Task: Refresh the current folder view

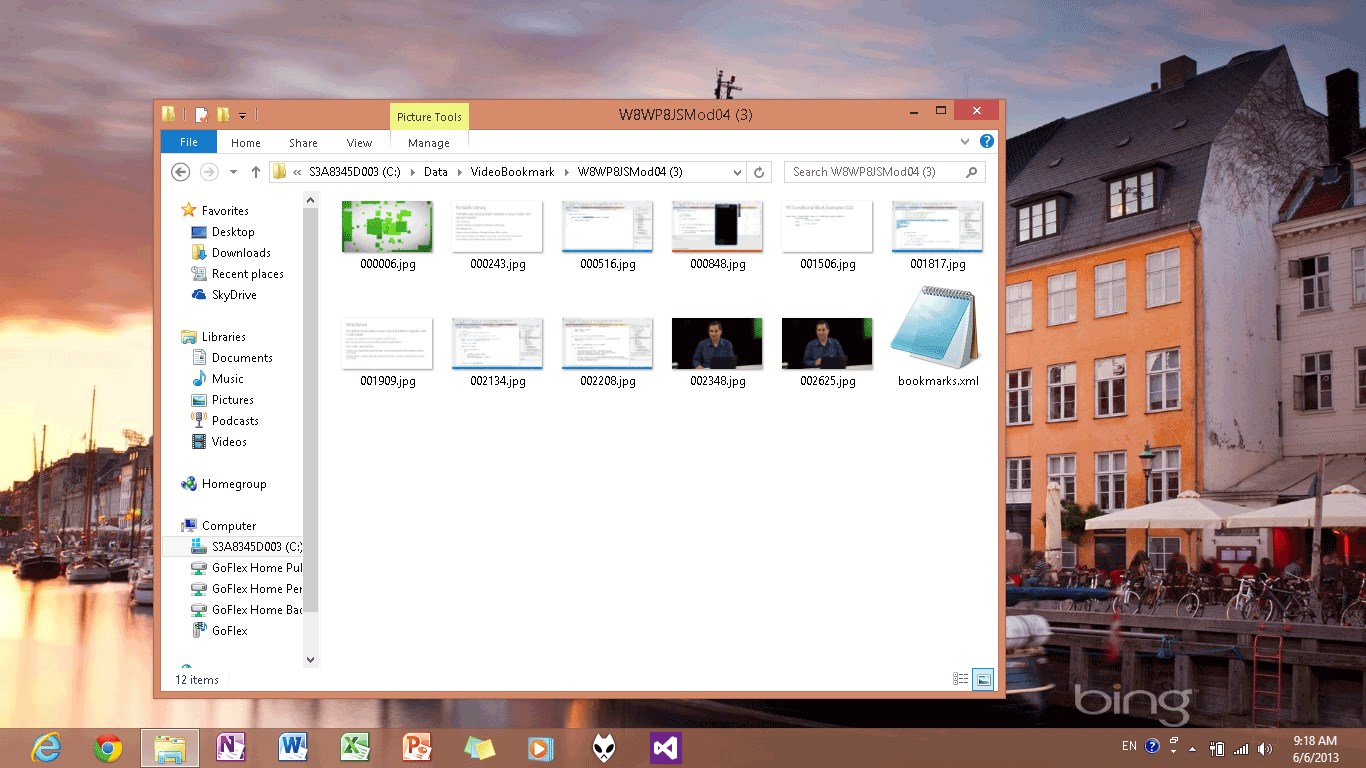Action: [759, 172]
